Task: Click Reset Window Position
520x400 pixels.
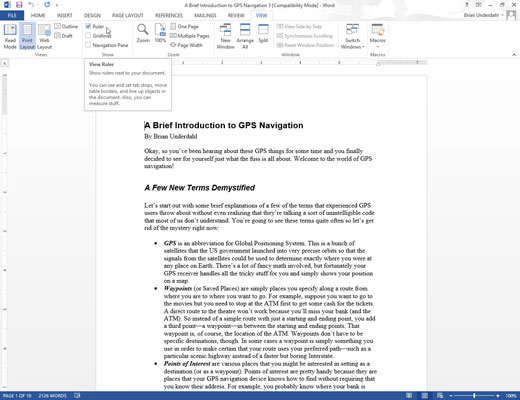Action: (305, 45)
